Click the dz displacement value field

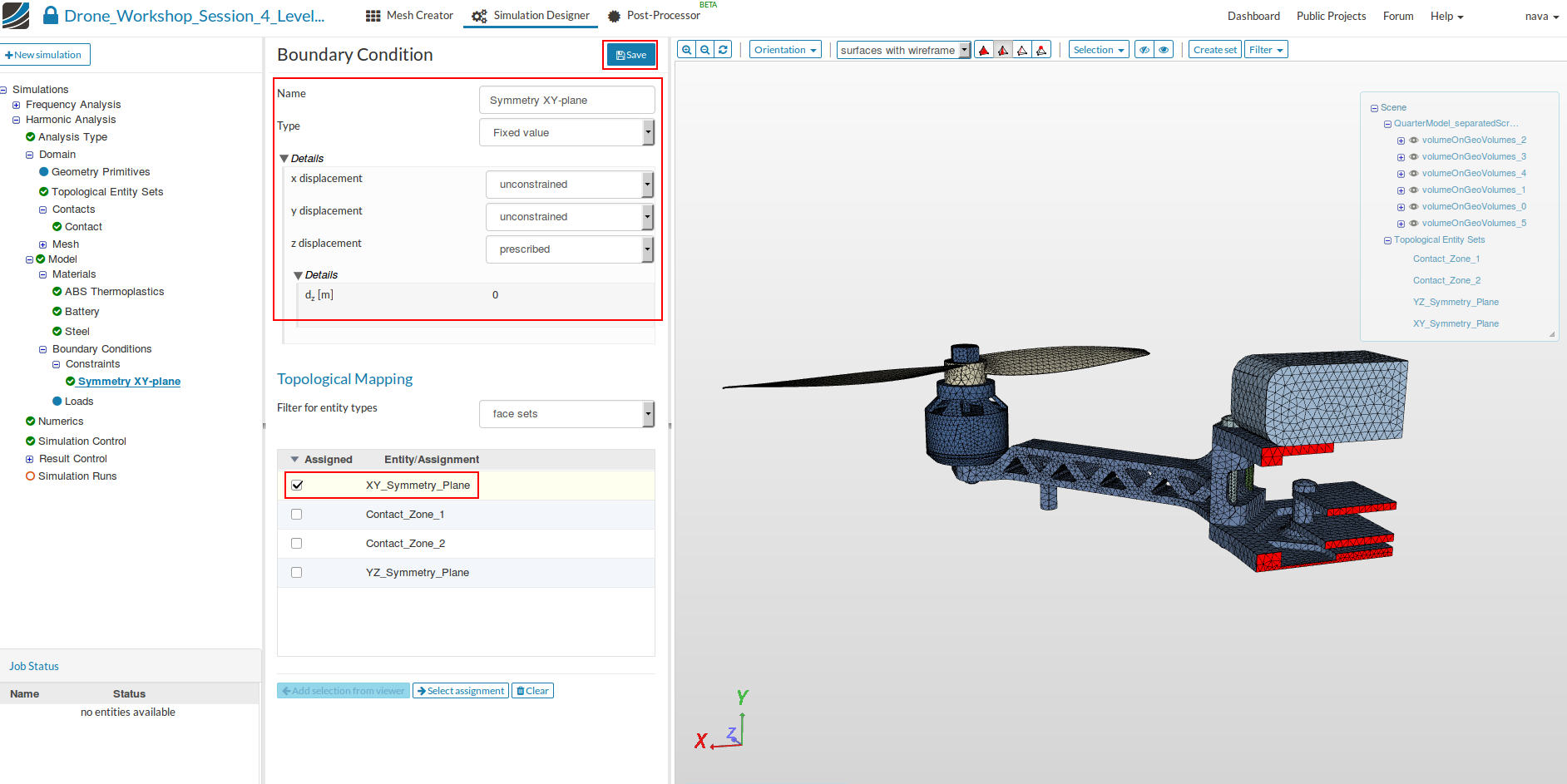(570, 295)
